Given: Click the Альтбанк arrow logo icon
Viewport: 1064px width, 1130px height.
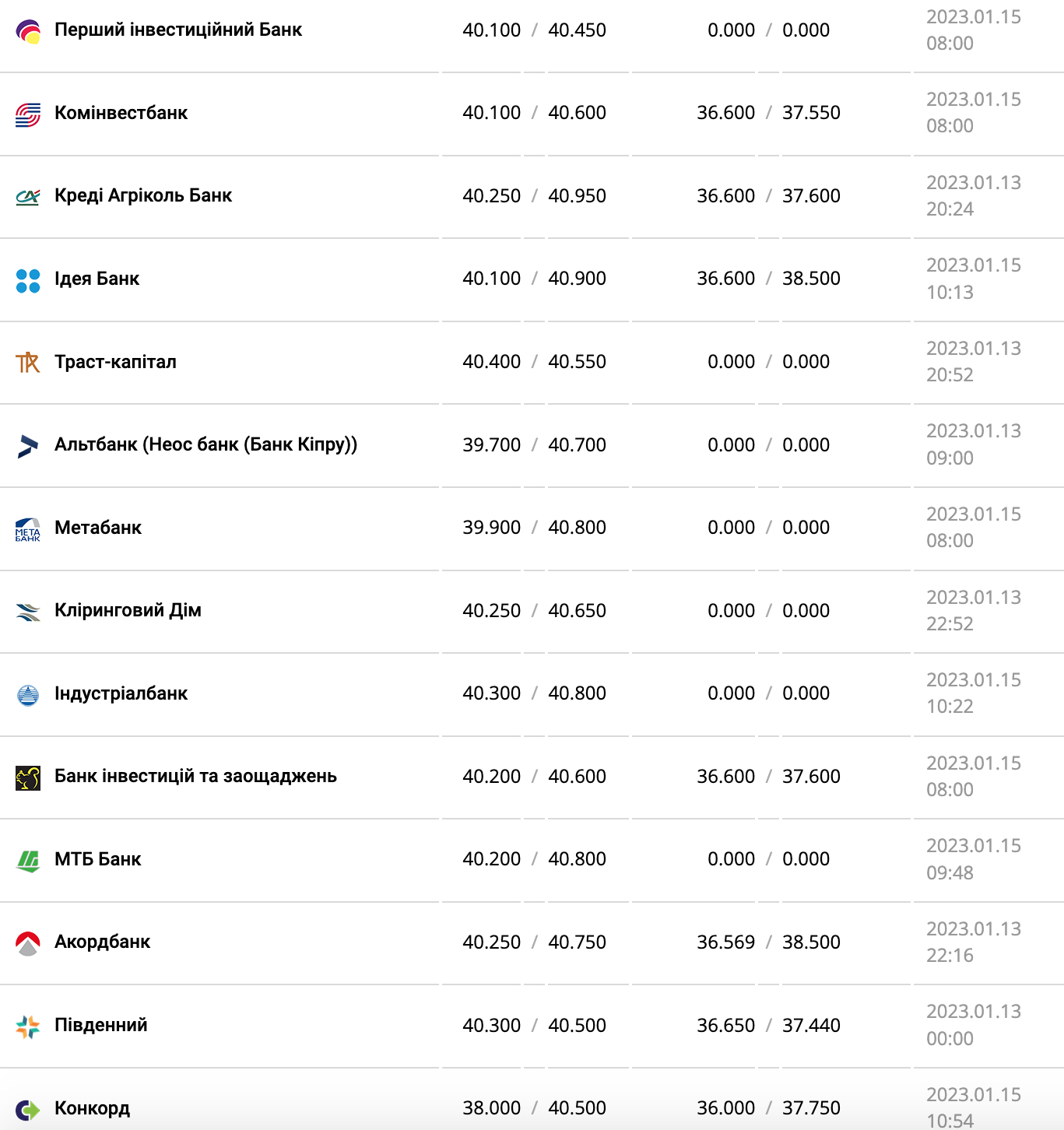Looking at the screenshot, I should pos(28,446).
